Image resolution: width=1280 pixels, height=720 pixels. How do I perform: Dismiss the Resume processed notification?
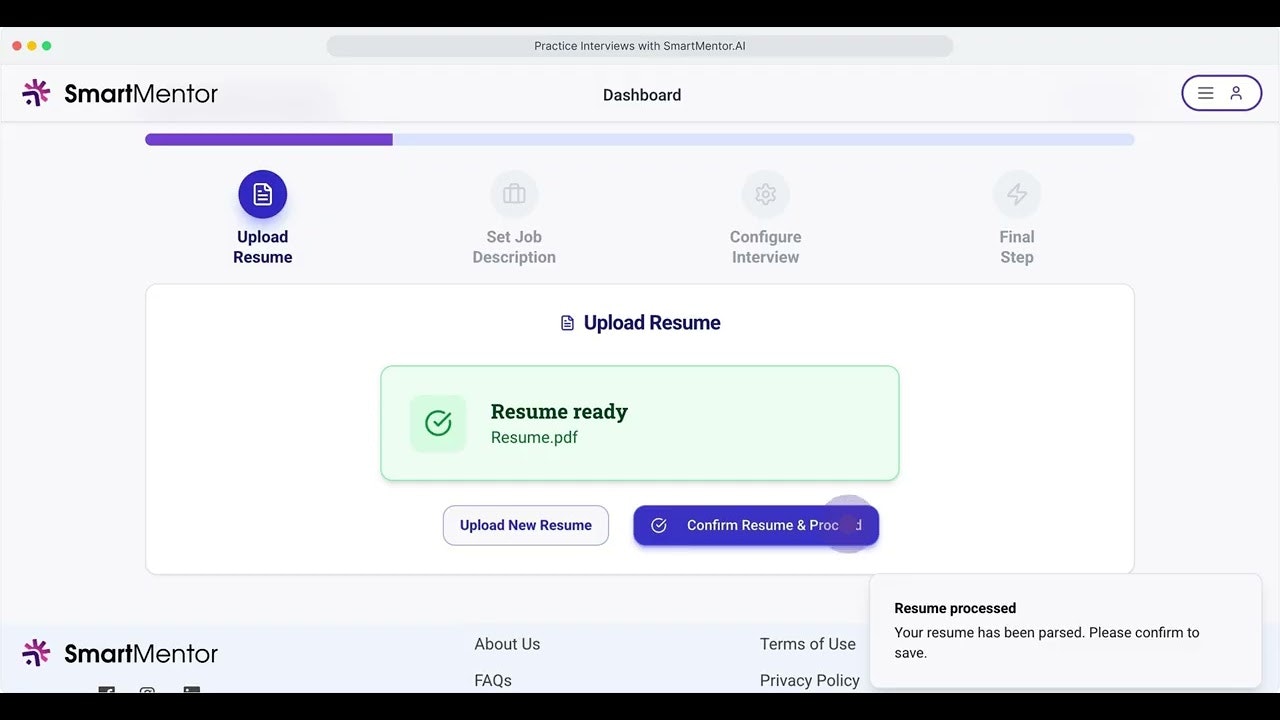[x=1065, y=630]
